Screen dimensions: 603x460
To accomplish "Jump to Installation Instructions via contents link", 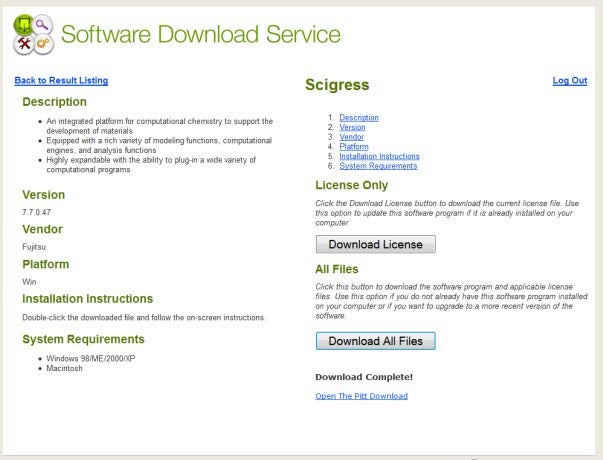I will click(379, 156).
